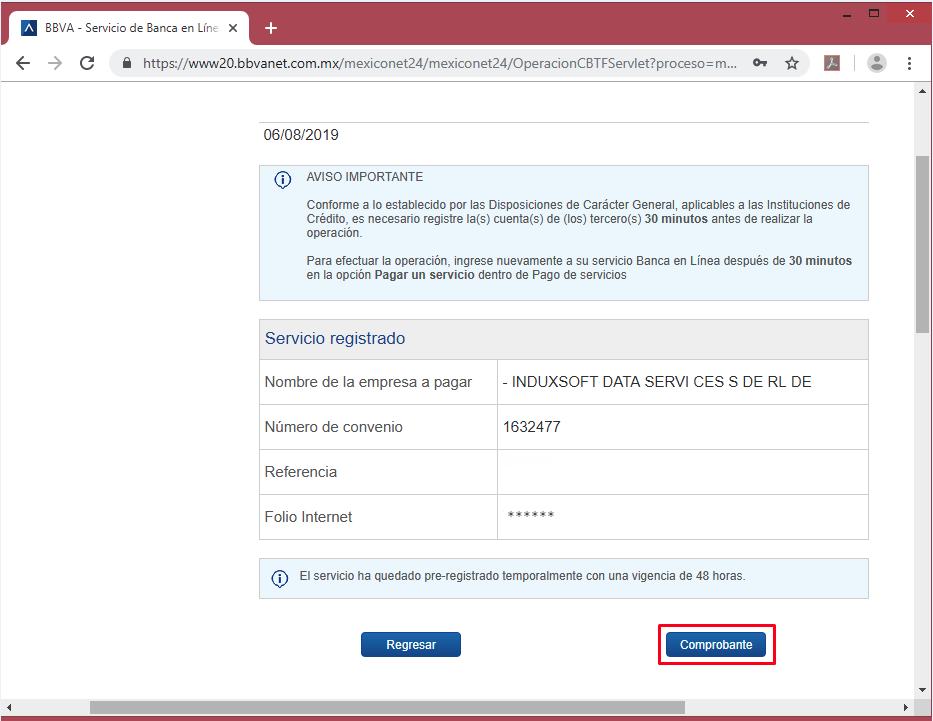
Task: Click the horizontal scrollbar thumb
Action: coord(387,707)
